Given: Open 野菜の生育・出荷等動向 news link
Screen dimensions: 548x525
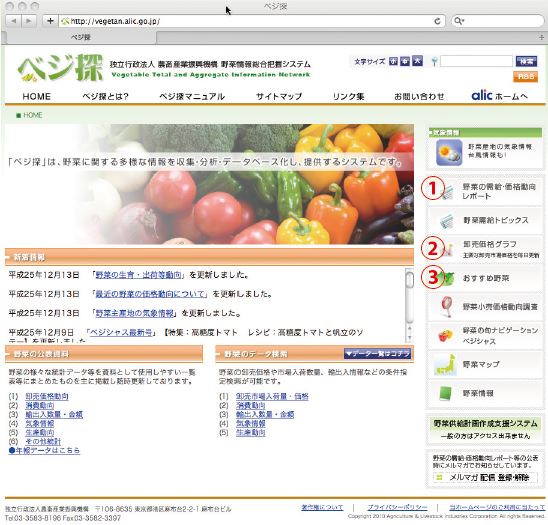Looking at the screenshot, I should pos(138,275).
